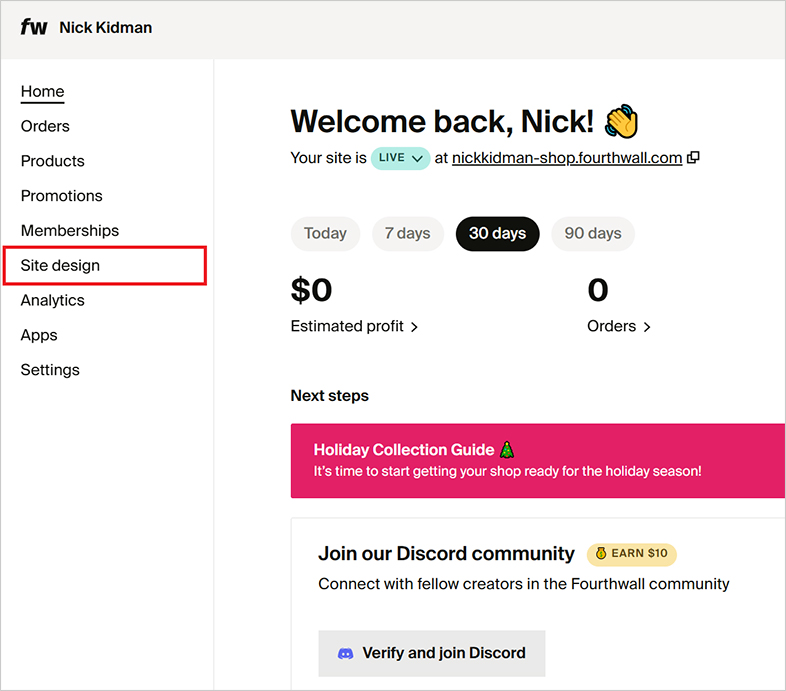Viewport: 786px width, 691px height.
Task: Open Orders in the sidebar
Action: (45, 126)
